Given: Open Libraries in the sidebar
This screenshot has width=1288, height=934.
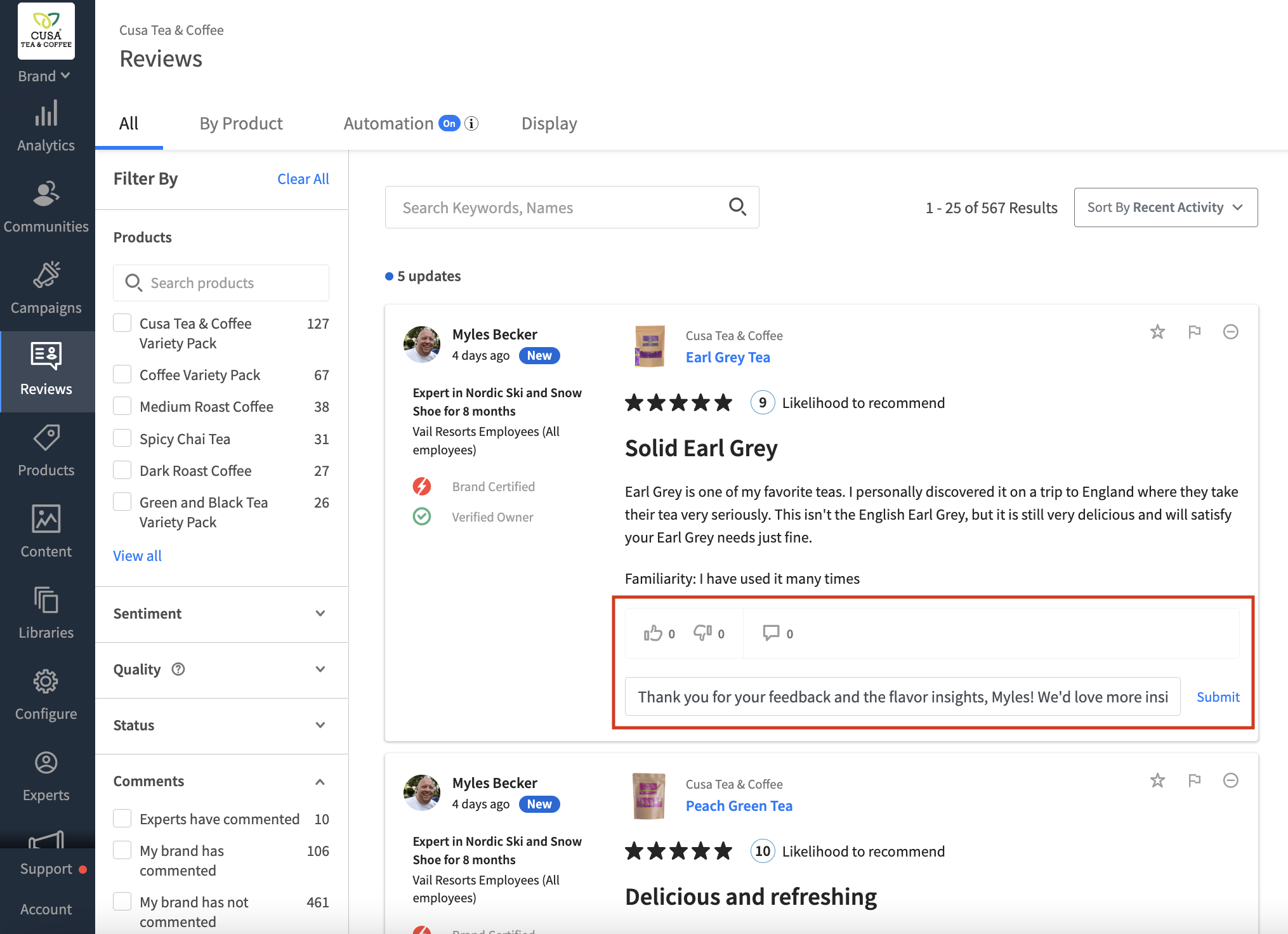Looking at the screenshot, I should click(46, 614).
